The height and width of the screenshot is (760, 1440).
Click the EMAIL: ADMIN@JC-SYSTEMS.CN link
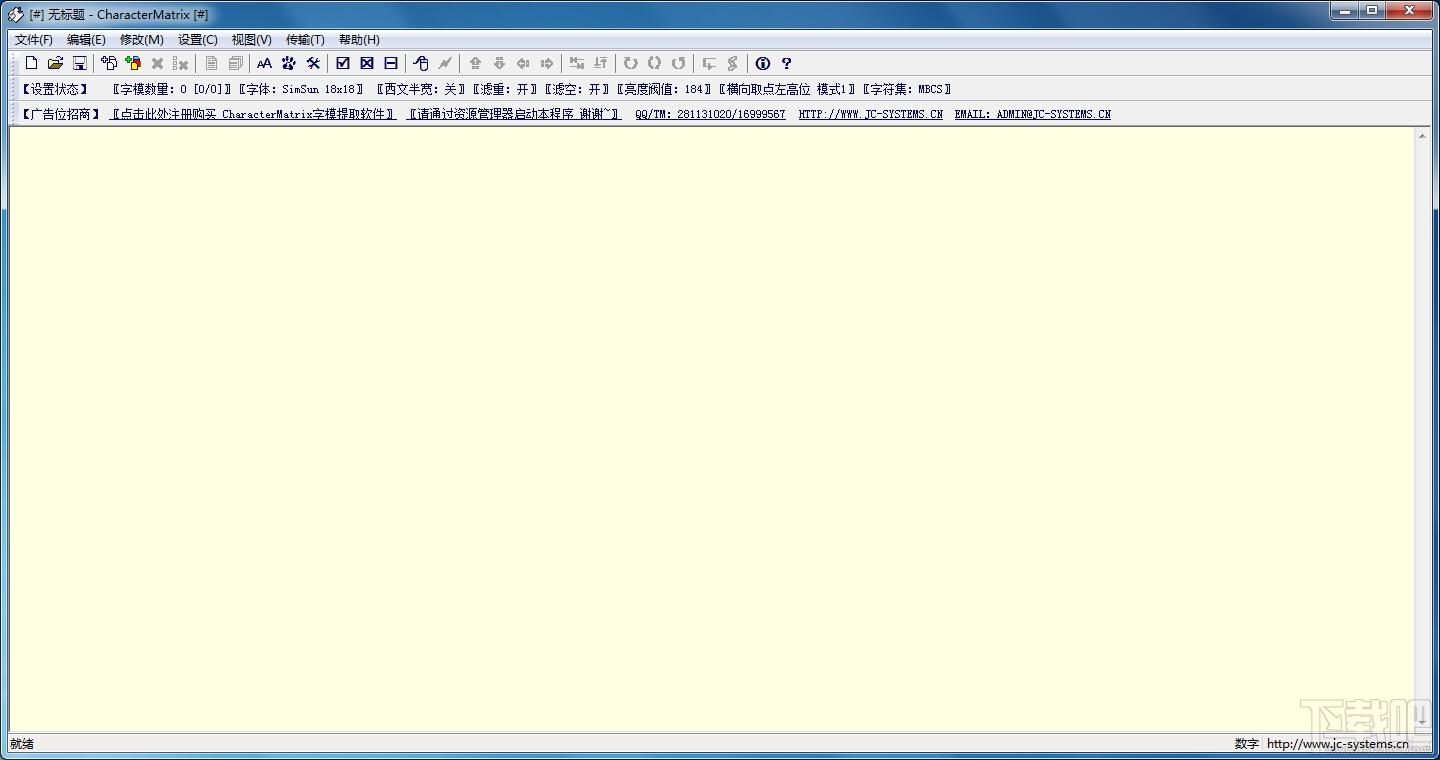(1032, 114)
